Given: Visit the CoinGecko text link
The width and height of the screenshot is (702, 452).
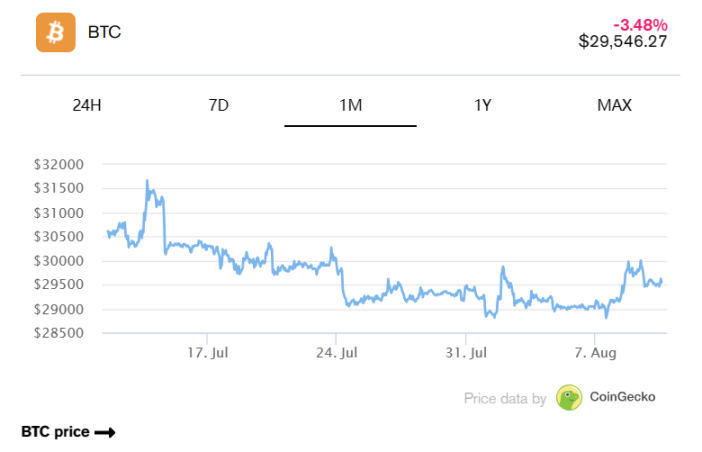Looking at the screenshot, I should (622, 397).
